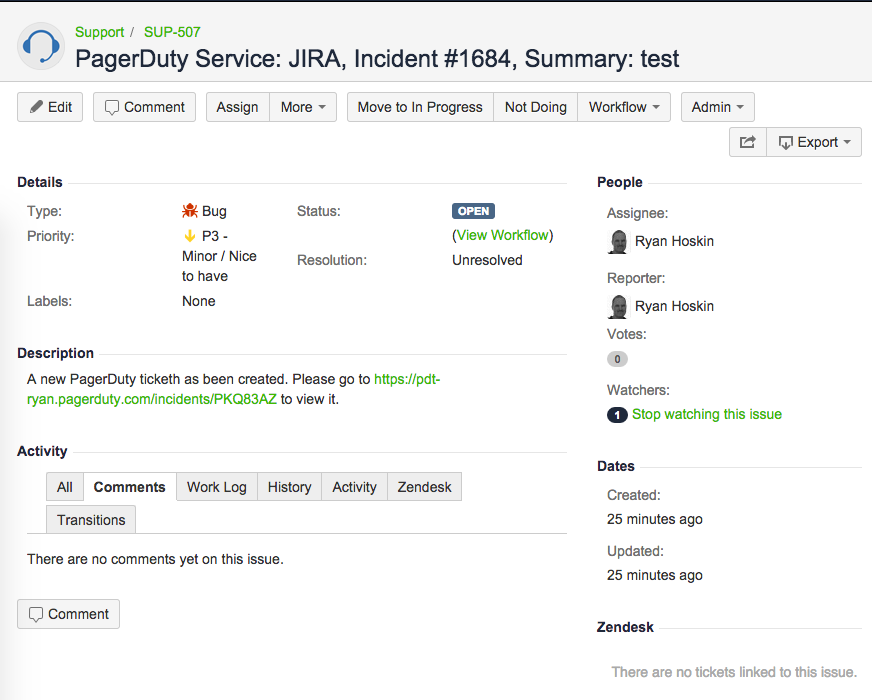The width and height of the screenshot is (872, 700).
Task: Open the Workflow dropdown menu
Action: (x=624, y=107)
